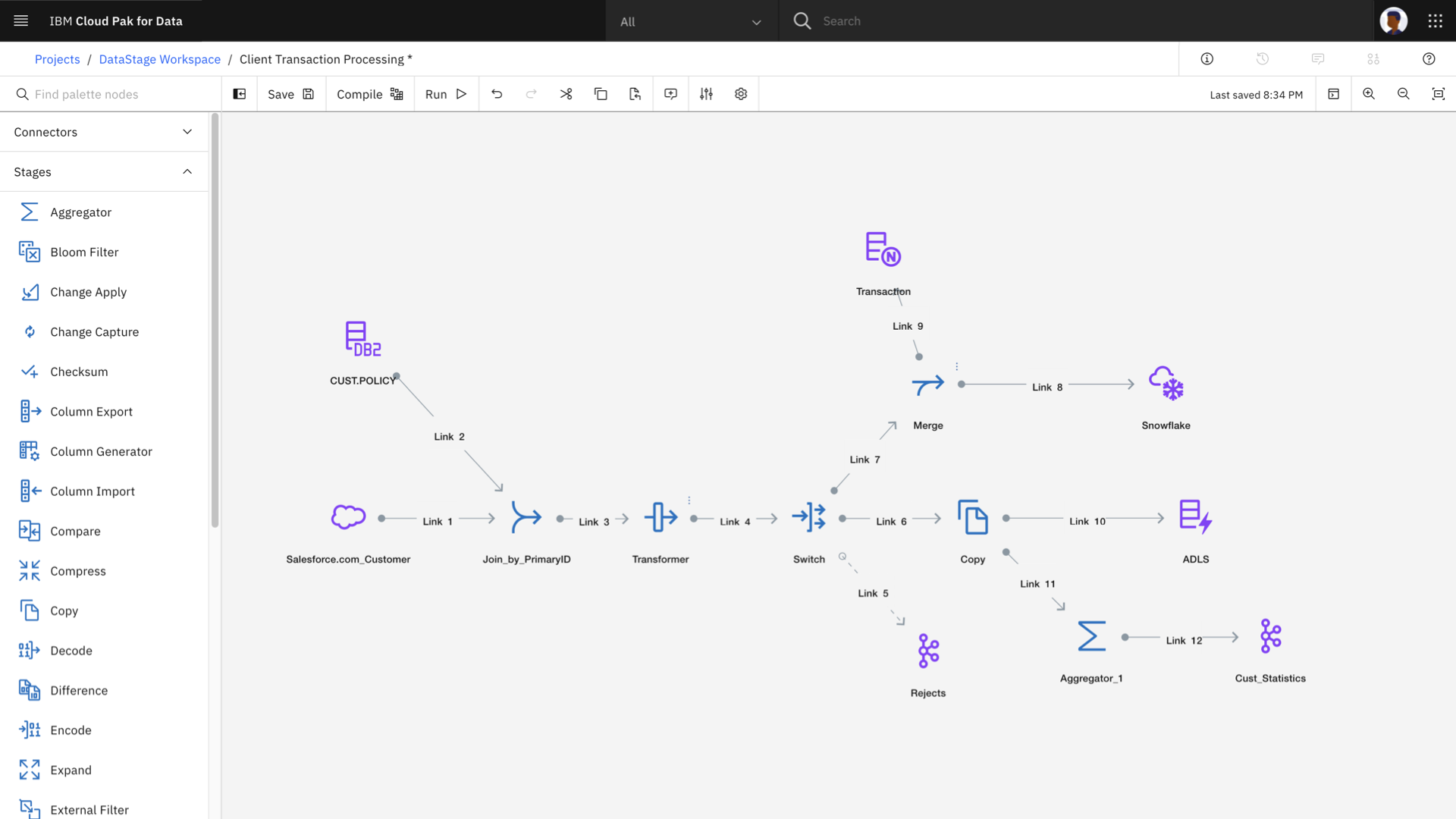Viewport: 1456px width, 819px height.
Task: Collapse the Stages palette section
Action: tap(104, 172)
